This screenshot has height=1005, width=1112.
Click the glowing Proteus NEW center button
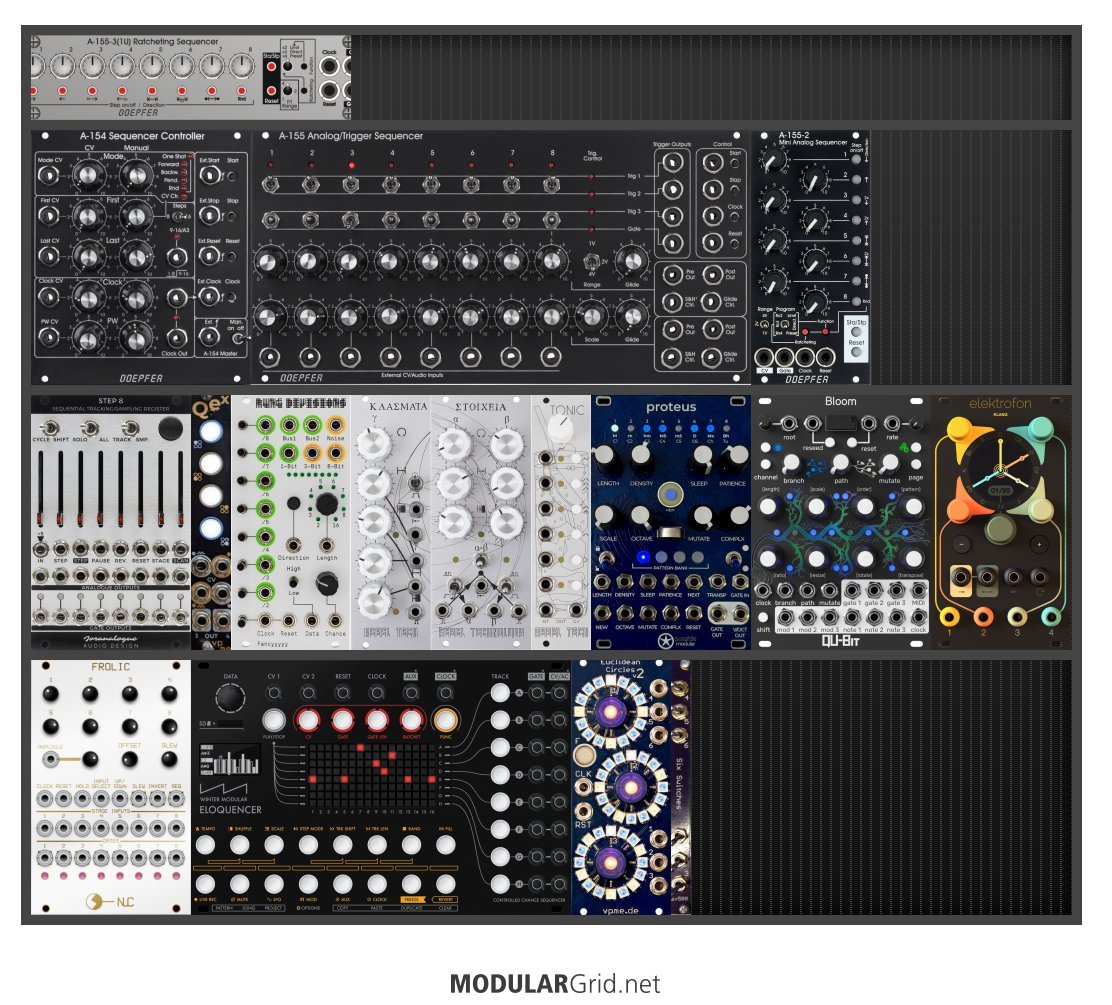[x=670, y=494]
